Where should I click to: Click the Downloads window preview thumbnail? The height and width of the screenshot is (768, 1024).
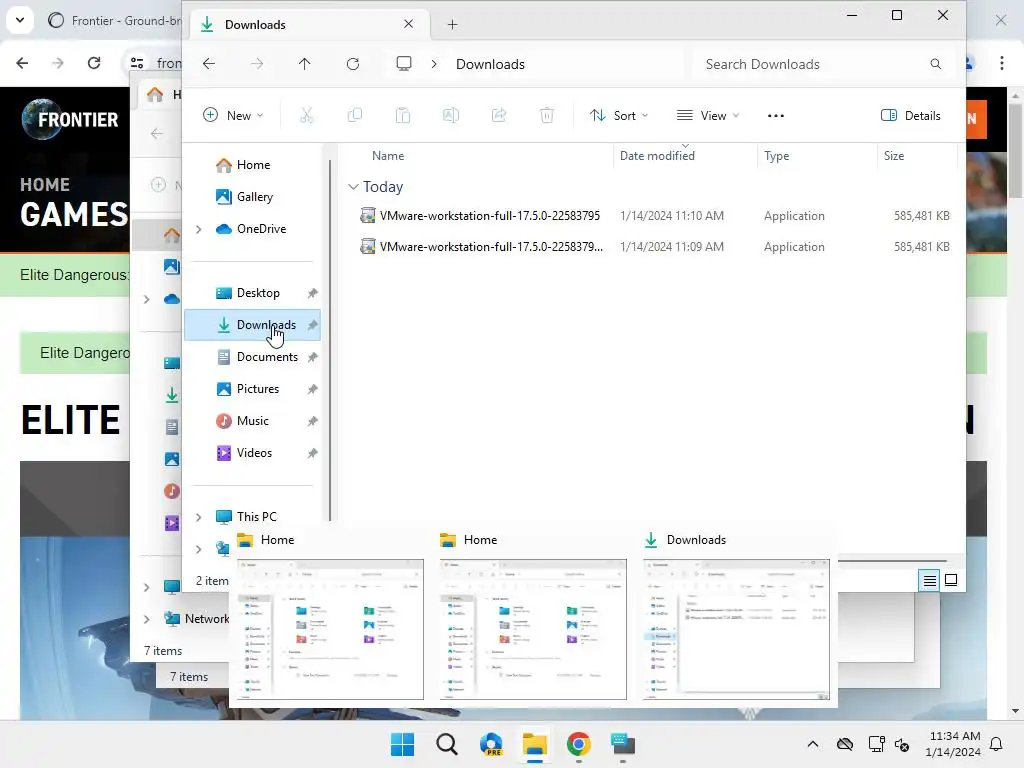(737, 630)
